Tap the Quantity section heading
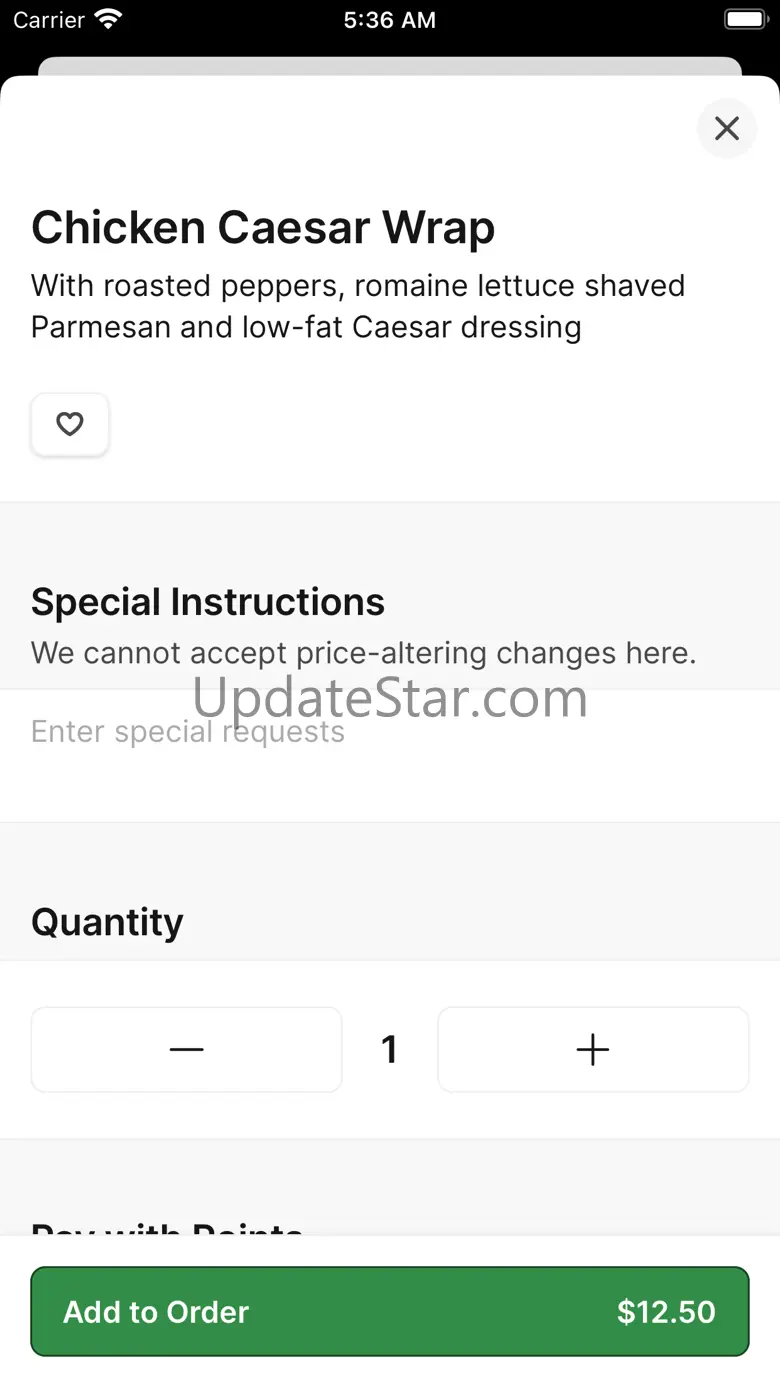 (x=107, y=921)
